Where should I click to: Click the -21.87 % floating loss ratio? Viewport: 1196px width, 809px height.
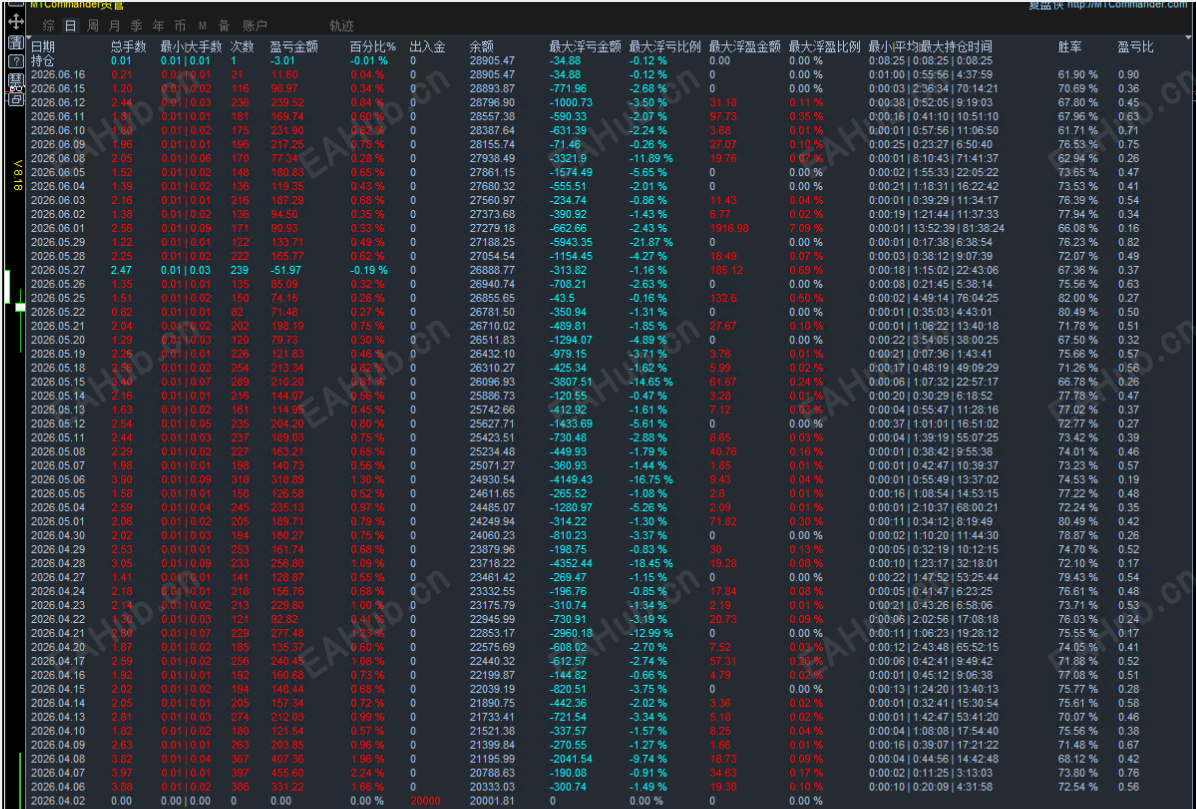click(651, 242)
